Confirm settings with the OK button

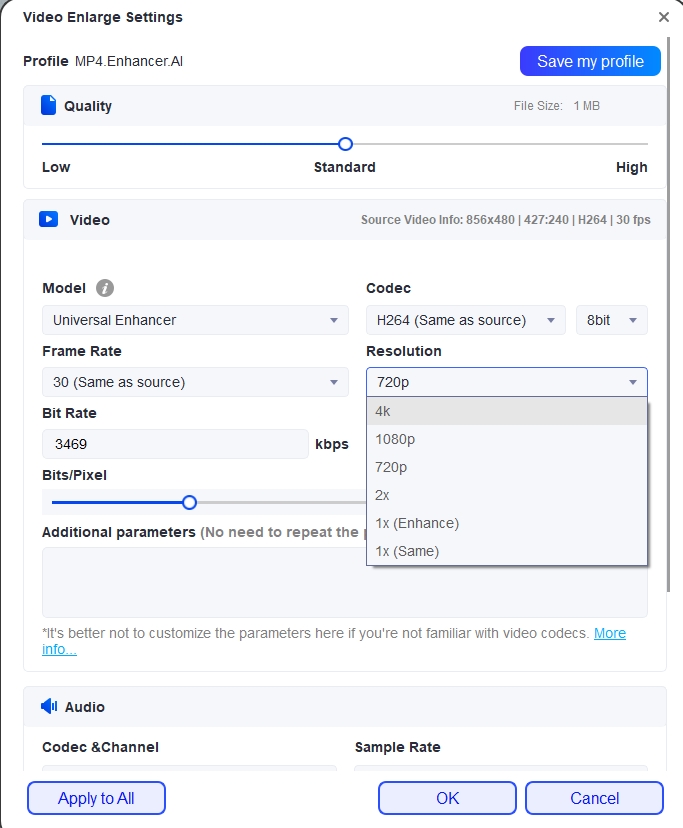click(x=446, y=798)
